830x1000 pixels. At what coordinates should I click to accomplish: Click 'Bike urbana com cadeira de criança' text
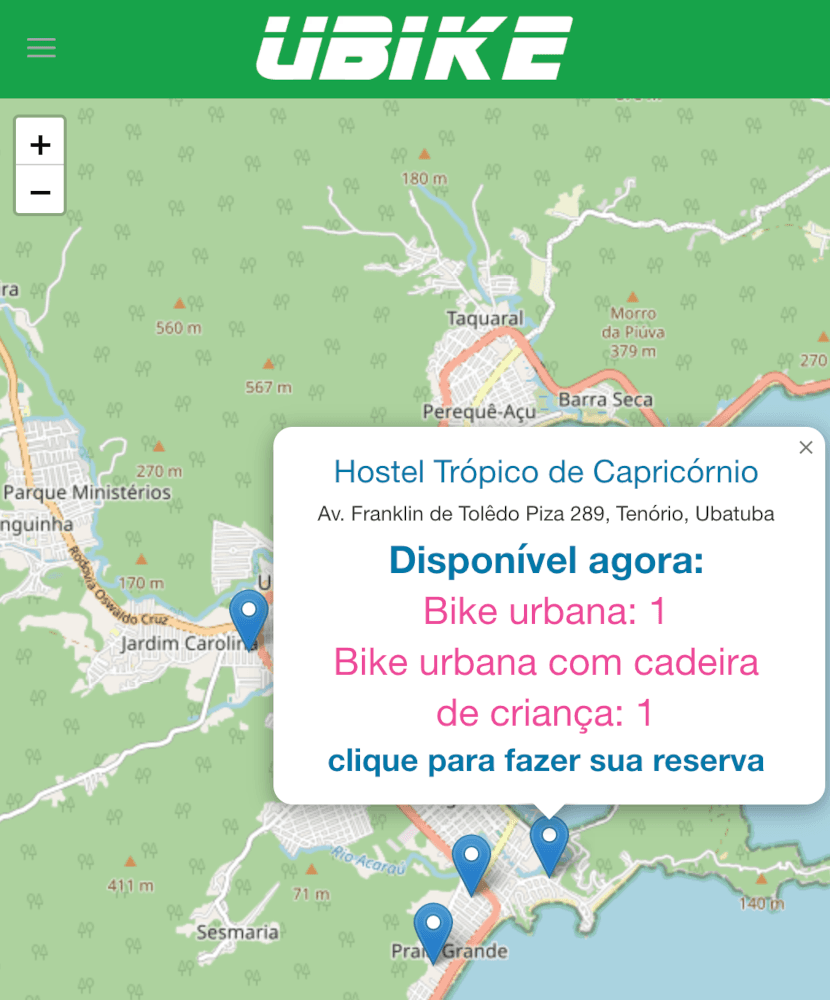click(545, 663)
